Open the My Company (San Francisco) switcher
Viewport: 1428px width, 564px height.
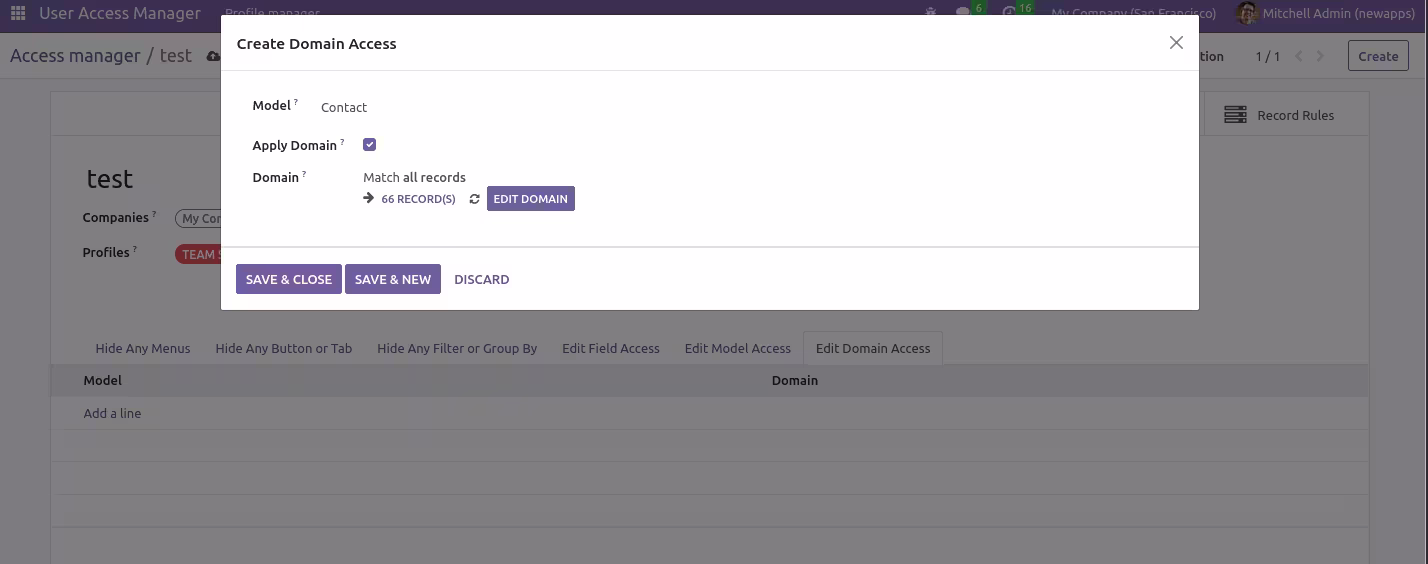tap(1133, 14)
